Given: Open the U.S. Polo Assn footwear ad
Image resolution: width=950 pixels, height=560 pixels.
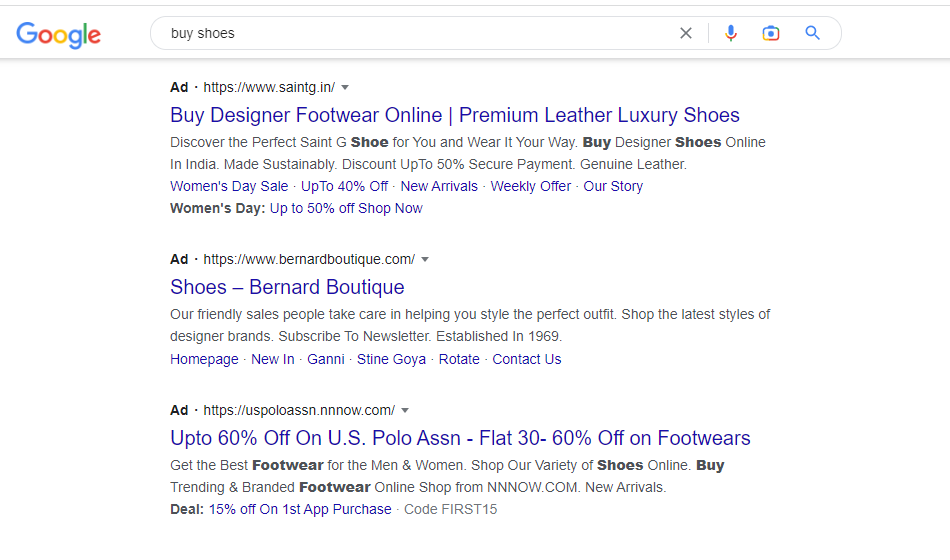Looking at the screenshot, I should 460,438.
